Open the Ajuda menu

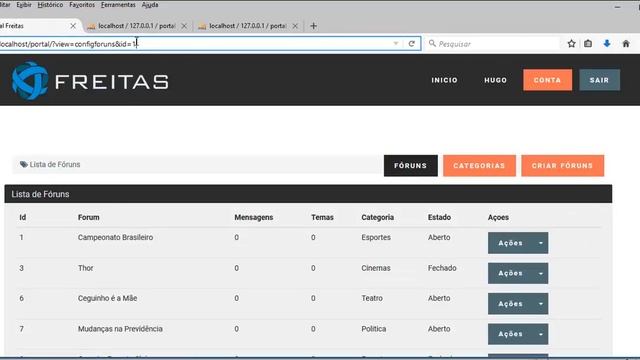(150, 5)
